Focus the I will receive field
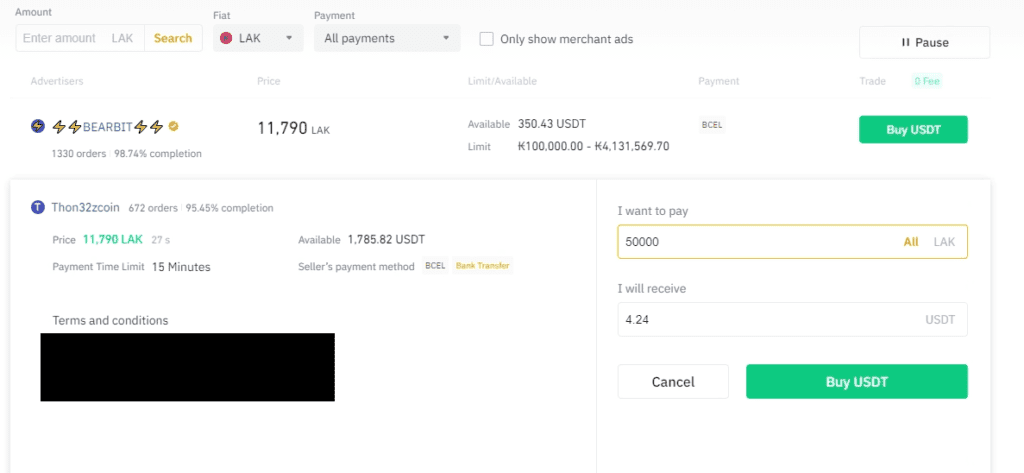The image size is (1024, 473). pos(792,319)
